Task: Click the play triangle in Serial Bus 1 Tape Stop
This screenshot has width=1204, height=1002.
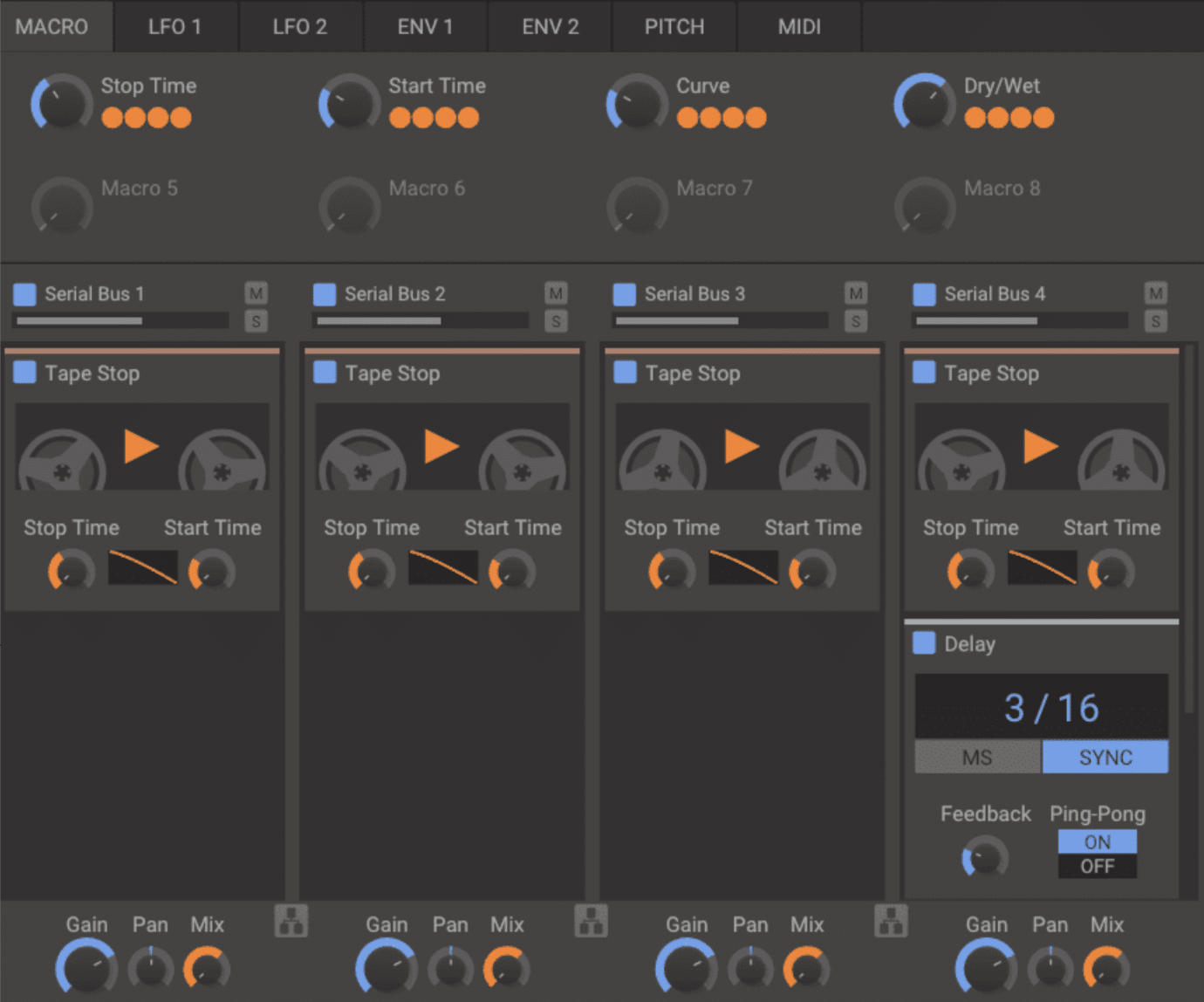Action: click(141, 446)
